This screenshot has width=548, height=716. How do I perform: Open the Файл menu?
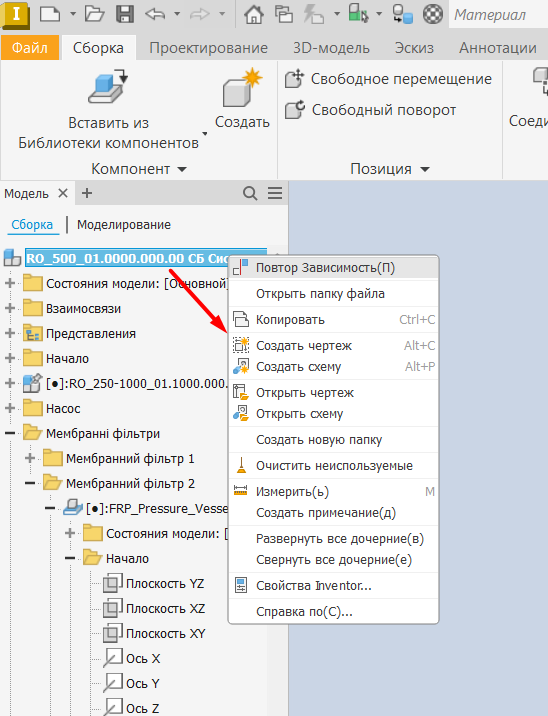pyautogui.click(x=30, y=47)
